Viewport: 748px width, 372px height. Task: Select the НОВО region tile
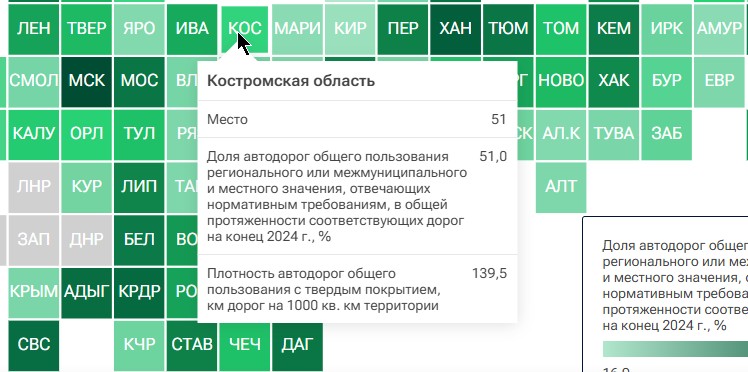561,82
